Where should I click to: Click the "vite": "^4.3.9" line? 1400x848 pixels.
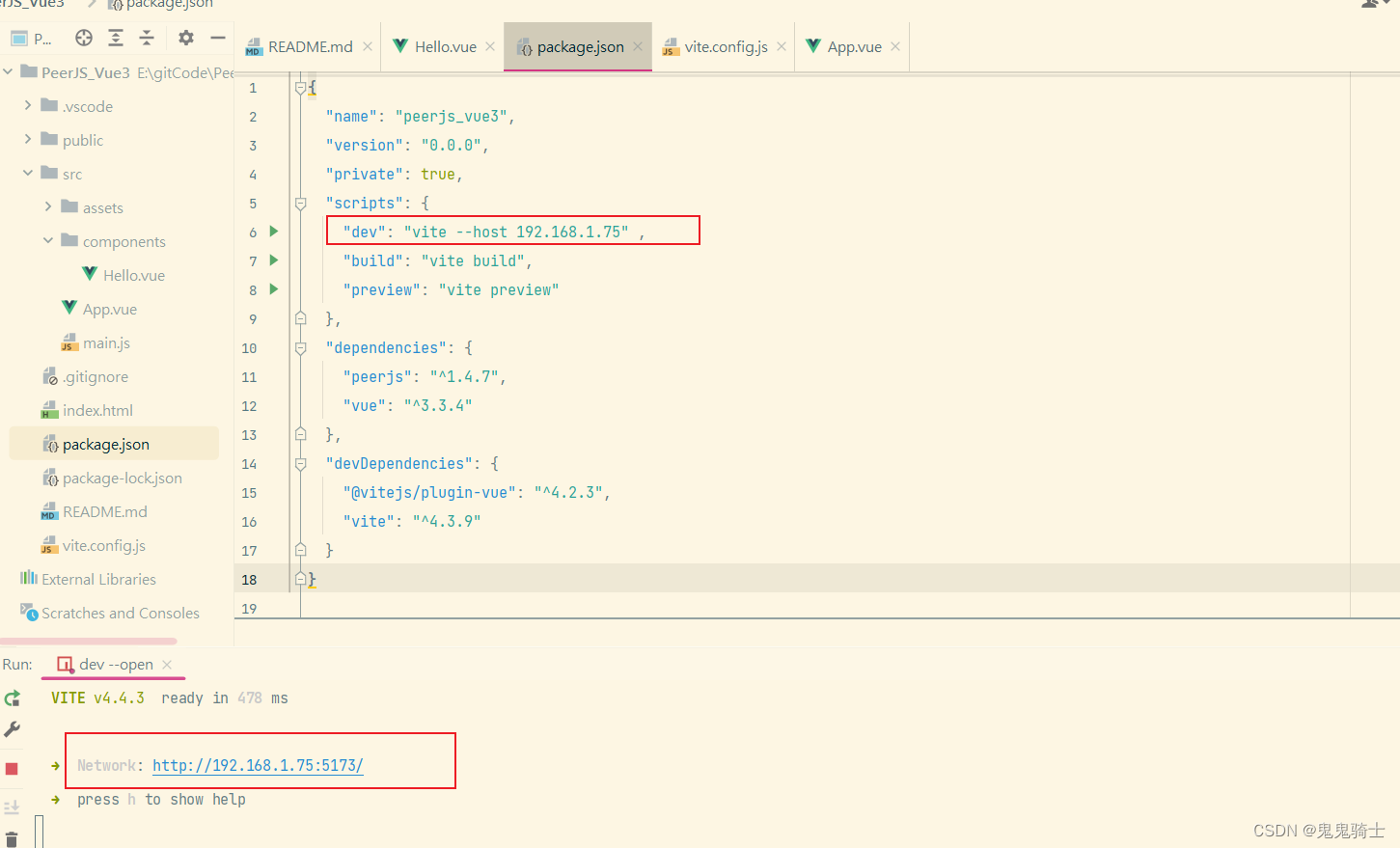coord(412,522)
